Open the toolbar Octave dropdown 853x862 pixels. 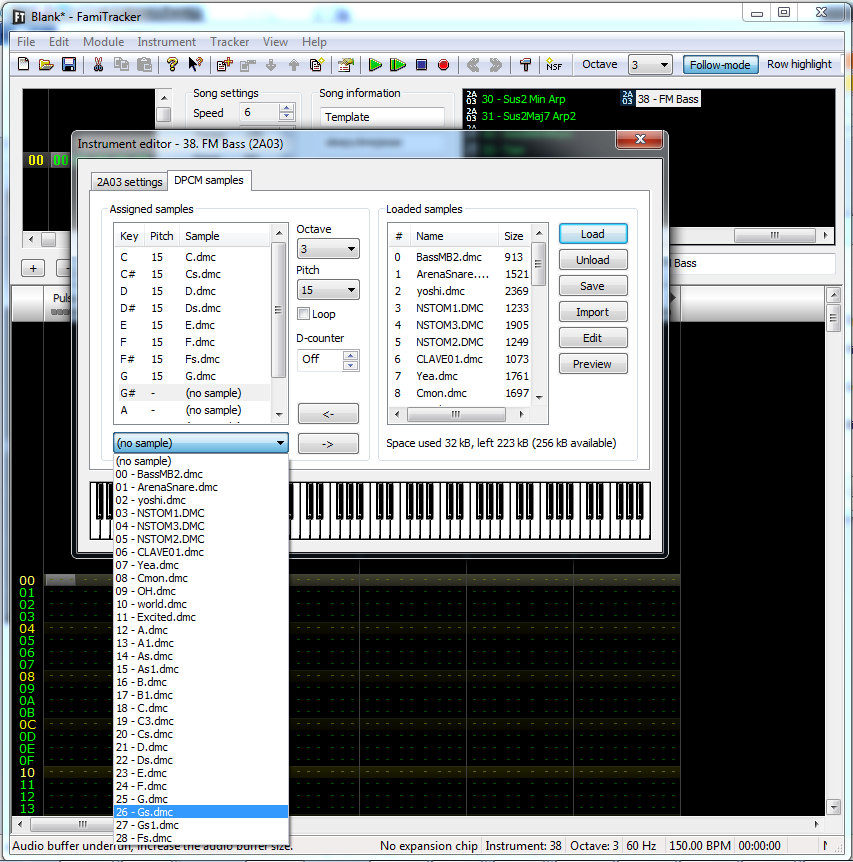pyautogui.click(x=651, y=65)
